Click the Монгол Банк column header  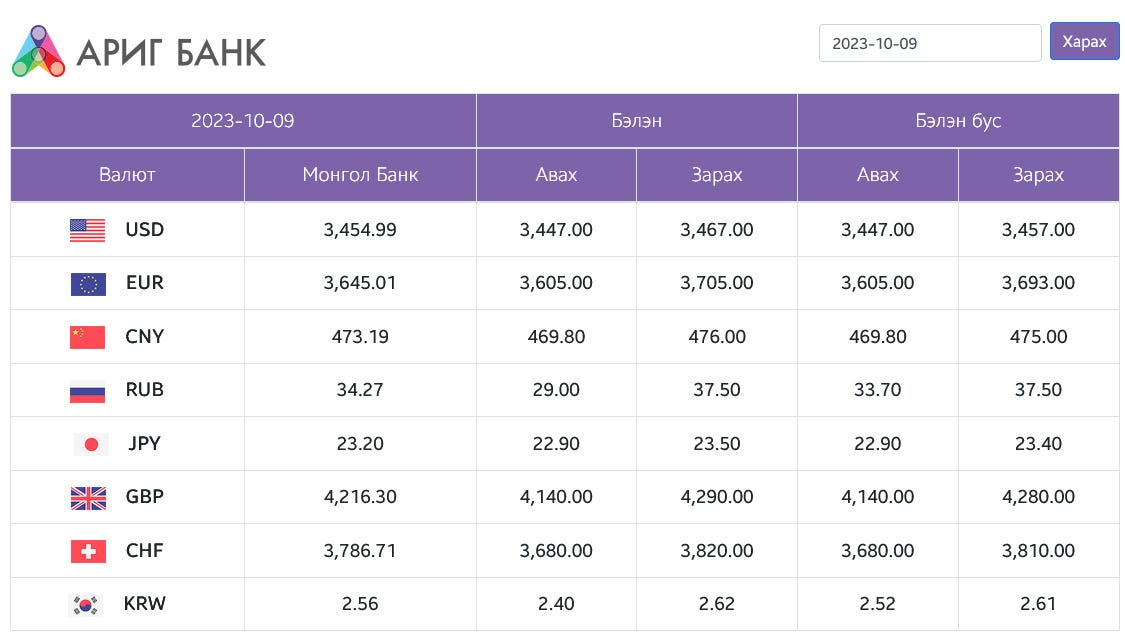(x=360, y=175)
